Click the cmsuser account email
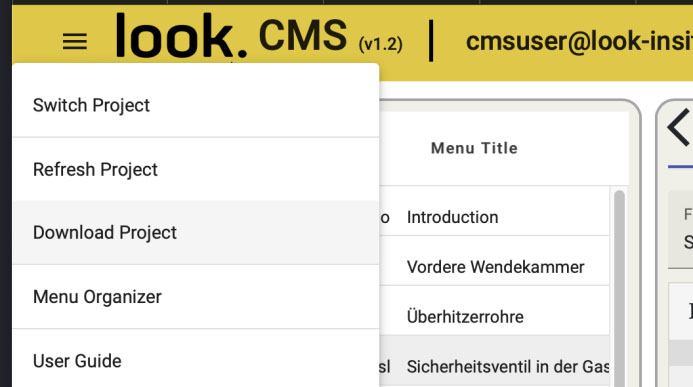This screenshot has width=693, height=387. point(579,41)
